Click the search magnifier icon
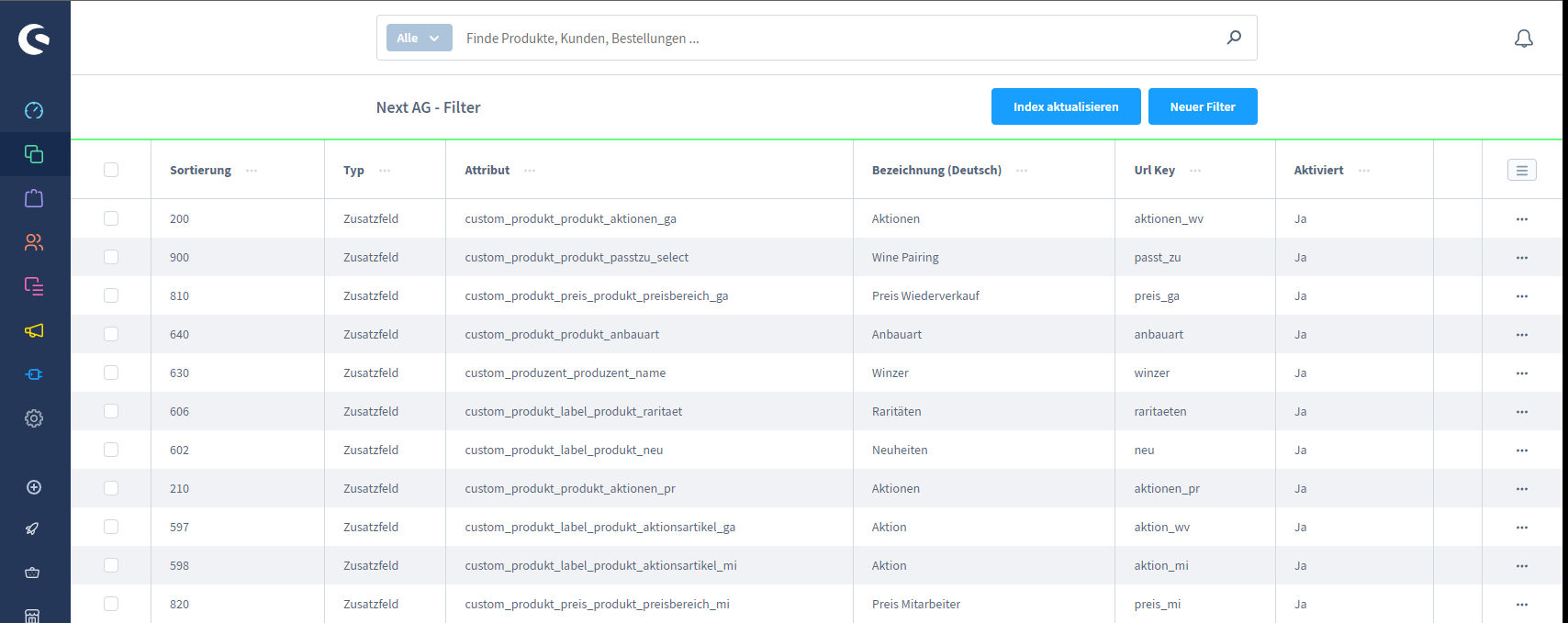The width and height of the screenshot is (1568, 623). [1234, 38]
